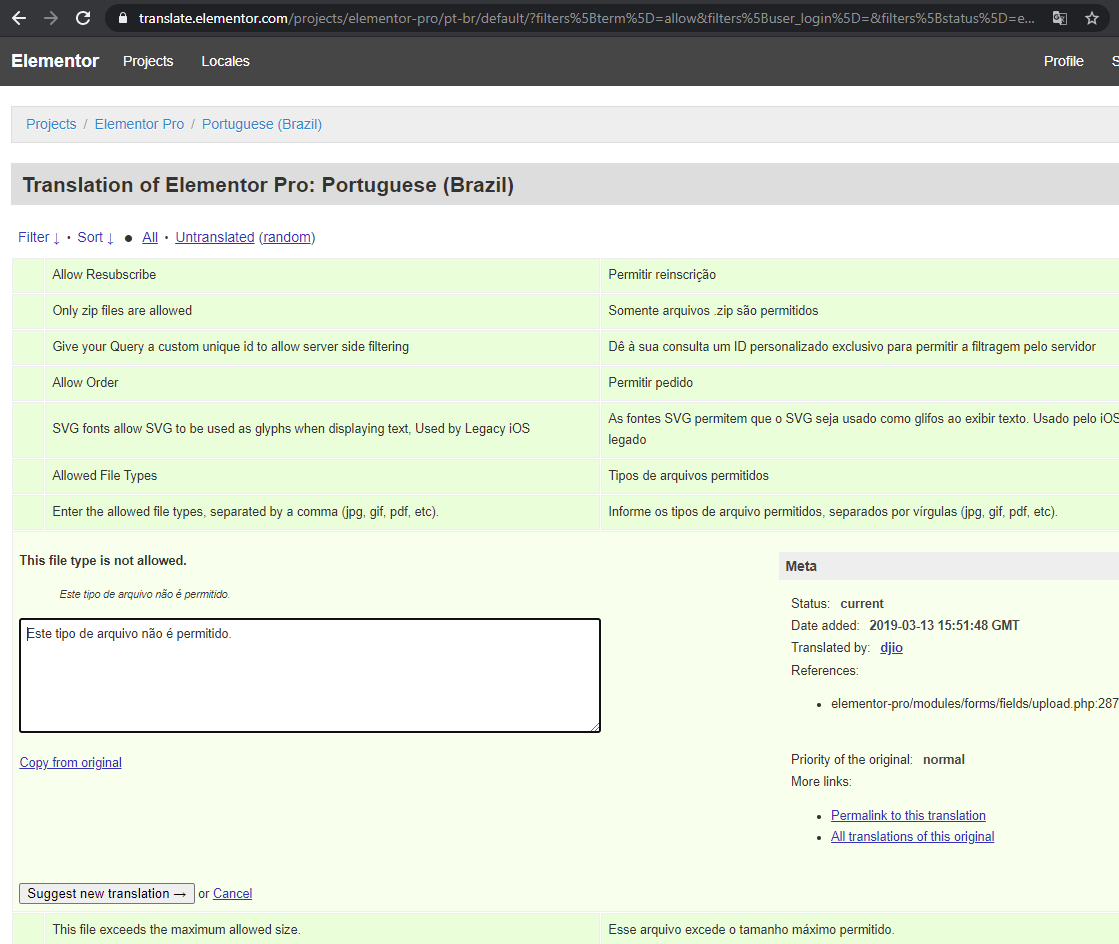Cancel editing via the Cancel link

tap(233, 893)
